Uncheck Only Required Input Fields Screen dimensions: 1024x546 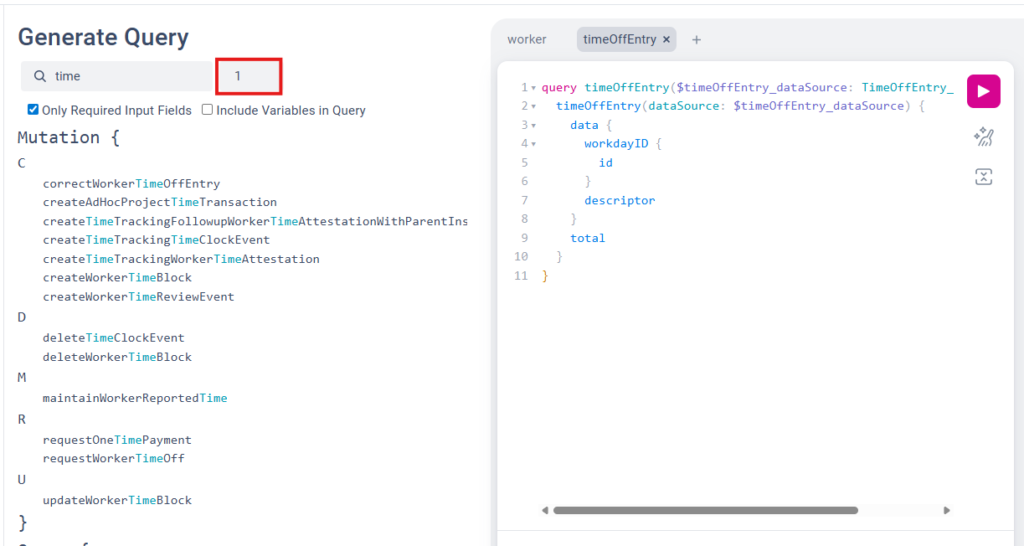[33, 110]
